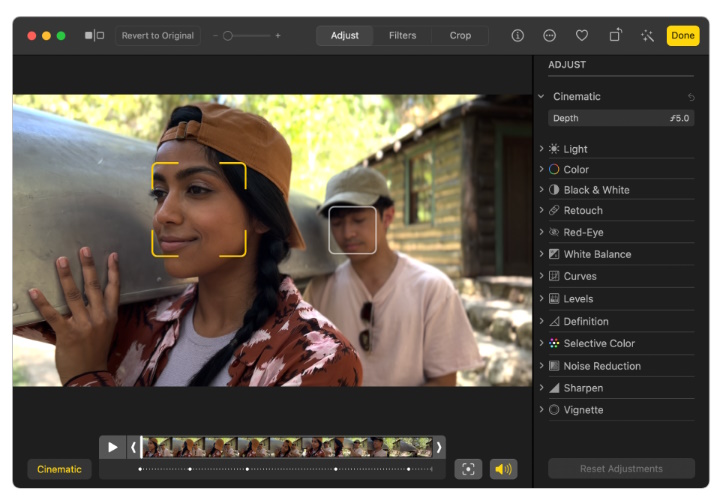Open the More options ellipsis menu
The width and height of the screenshot is (722, 498).
point(549,35)
